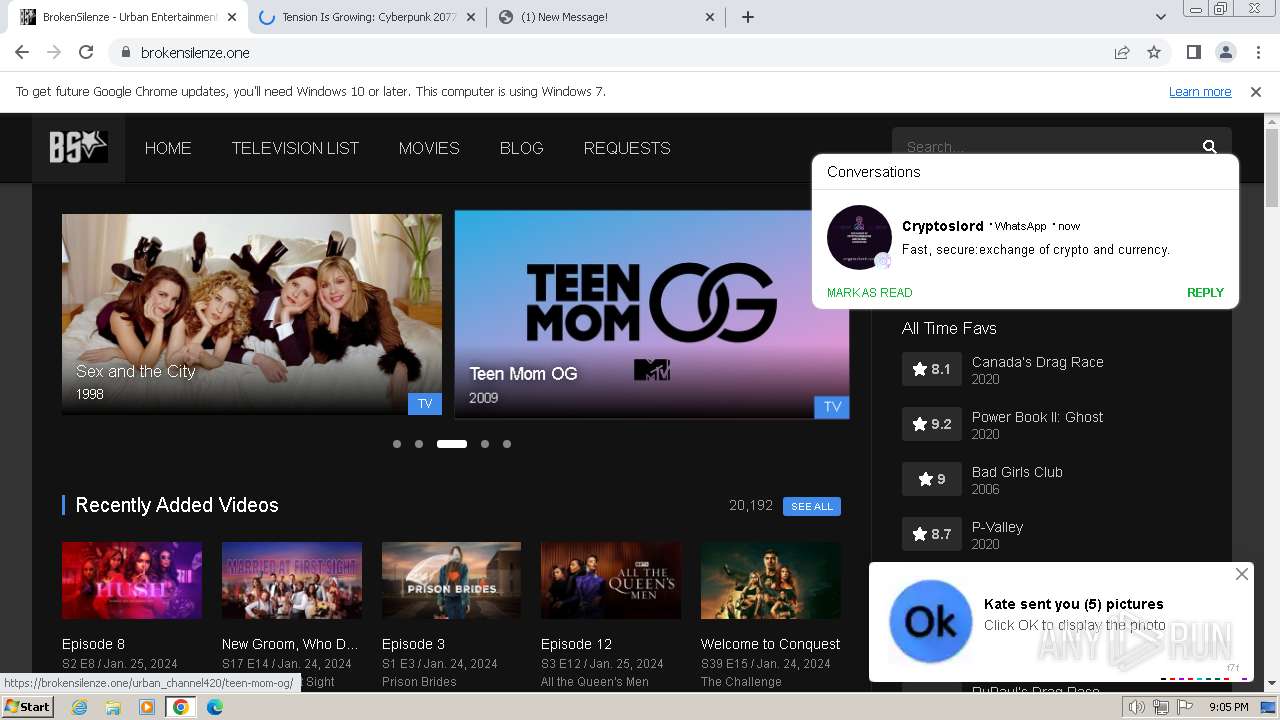Screen dimensions: 1280x720
Task: Open The Challenge thumbnail
Action: pos(771,581)
